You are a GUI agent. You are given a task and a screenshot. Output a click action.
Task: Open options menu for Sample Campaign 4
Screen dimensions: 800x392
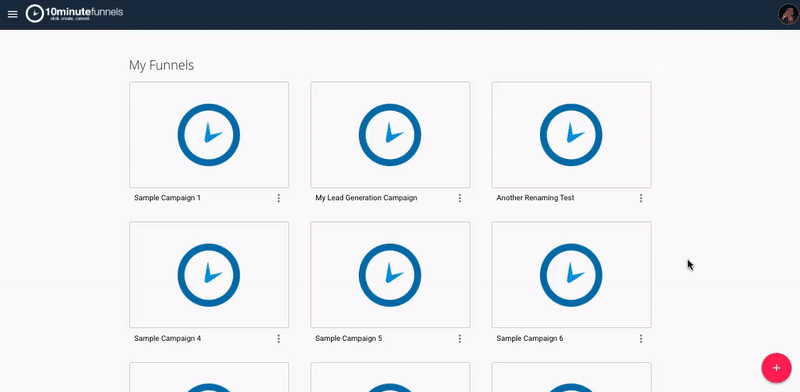click(279, 338)
